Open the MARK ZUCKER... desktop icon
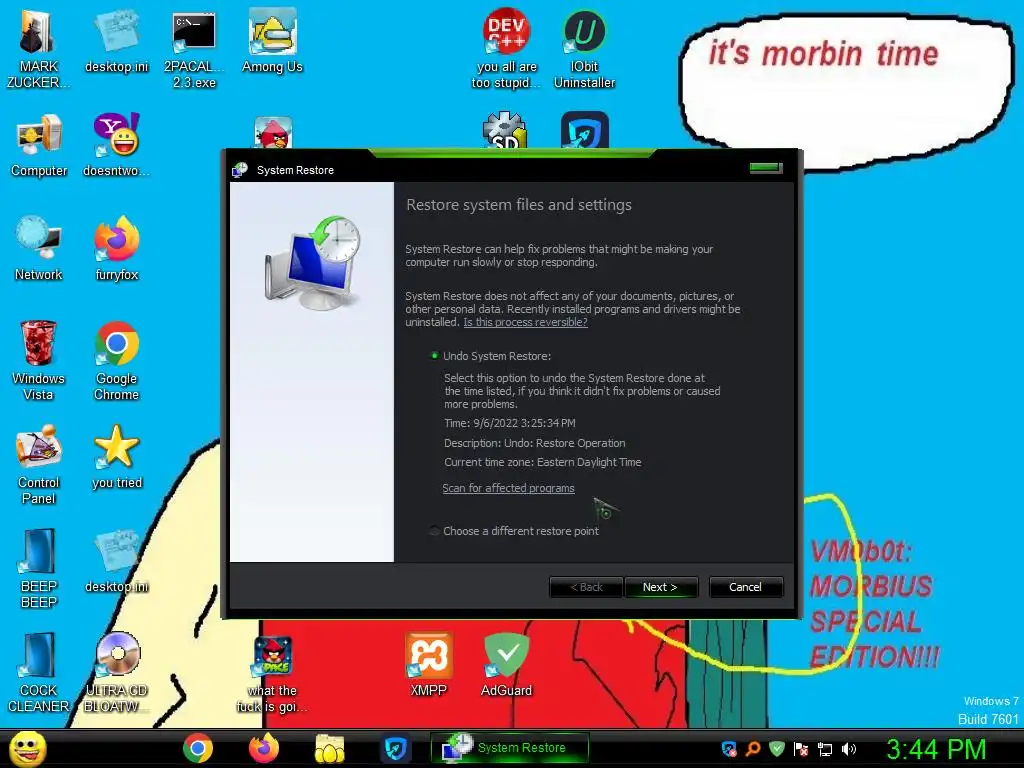This screenshot has height=768, width=1024. coord(38,49)
